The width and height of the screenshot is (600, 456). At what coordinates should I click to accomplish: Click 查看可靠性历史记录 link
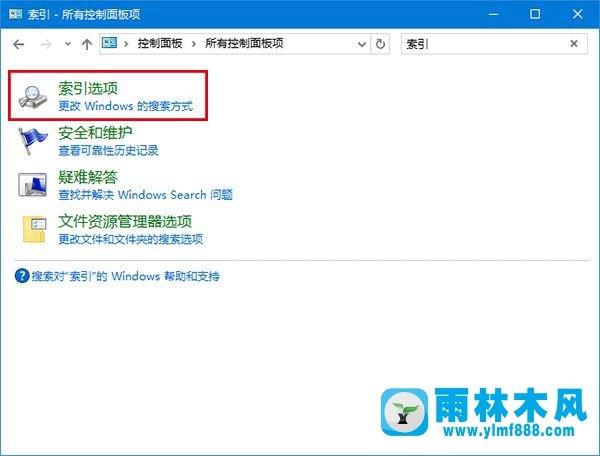[x=108, y=150]
